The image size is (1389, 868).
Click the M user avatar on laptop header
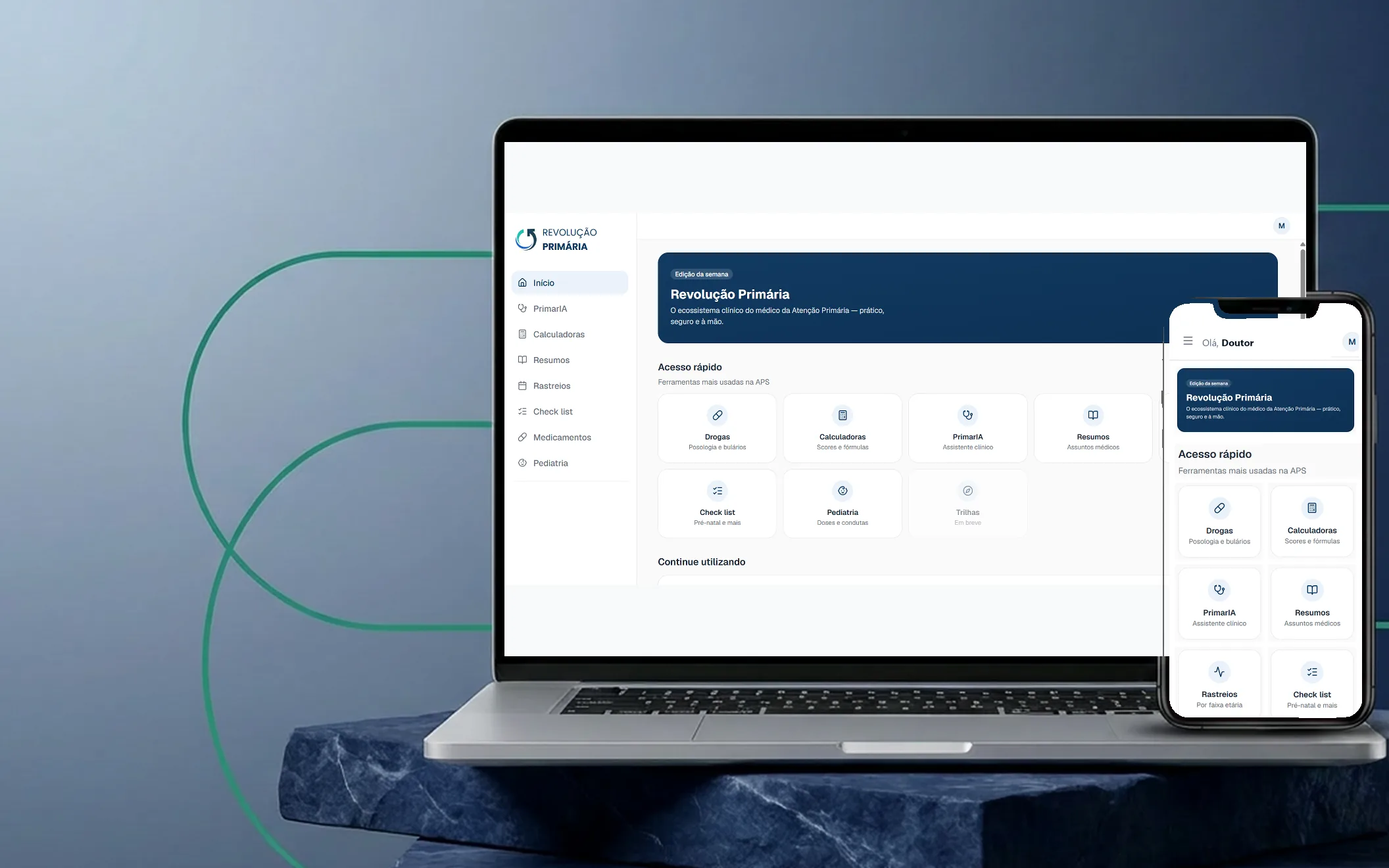[x=1281, y=226]
